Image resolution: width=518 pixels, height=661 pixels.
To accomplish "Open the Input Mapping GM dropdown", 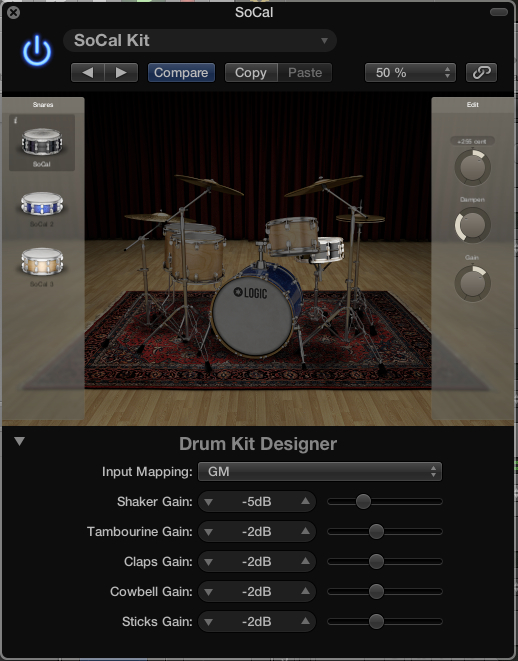I will (320, 471).
